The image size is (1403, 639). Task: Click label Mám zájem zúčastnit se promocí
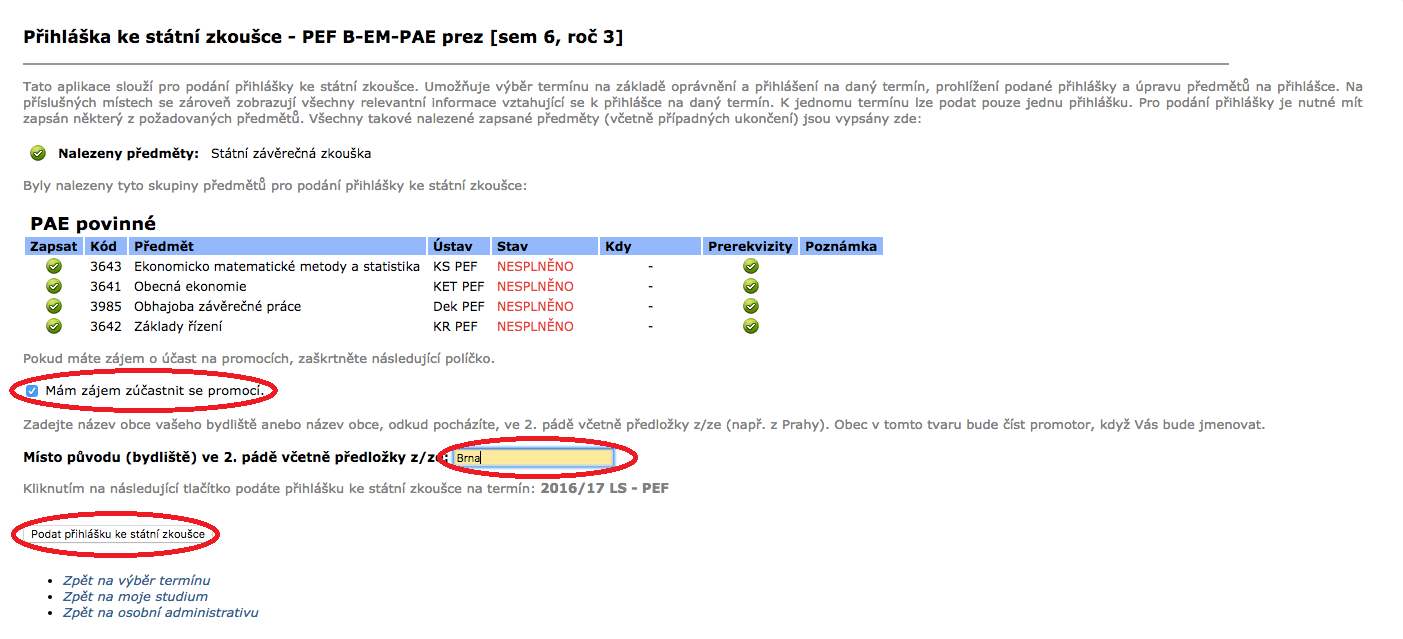(154, 390)
